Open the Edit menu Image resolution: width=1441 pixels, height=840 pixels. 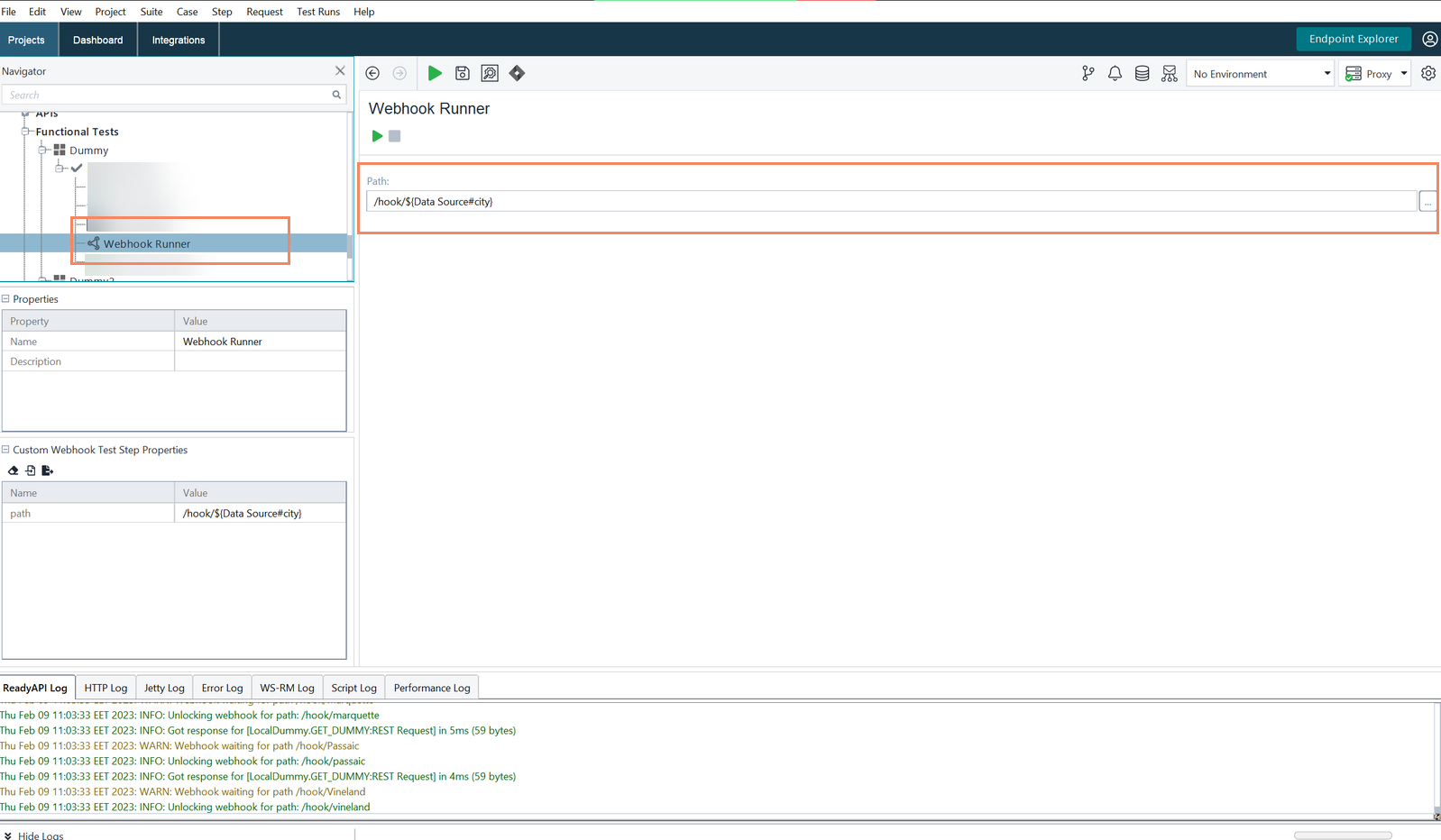click(37, 12)
